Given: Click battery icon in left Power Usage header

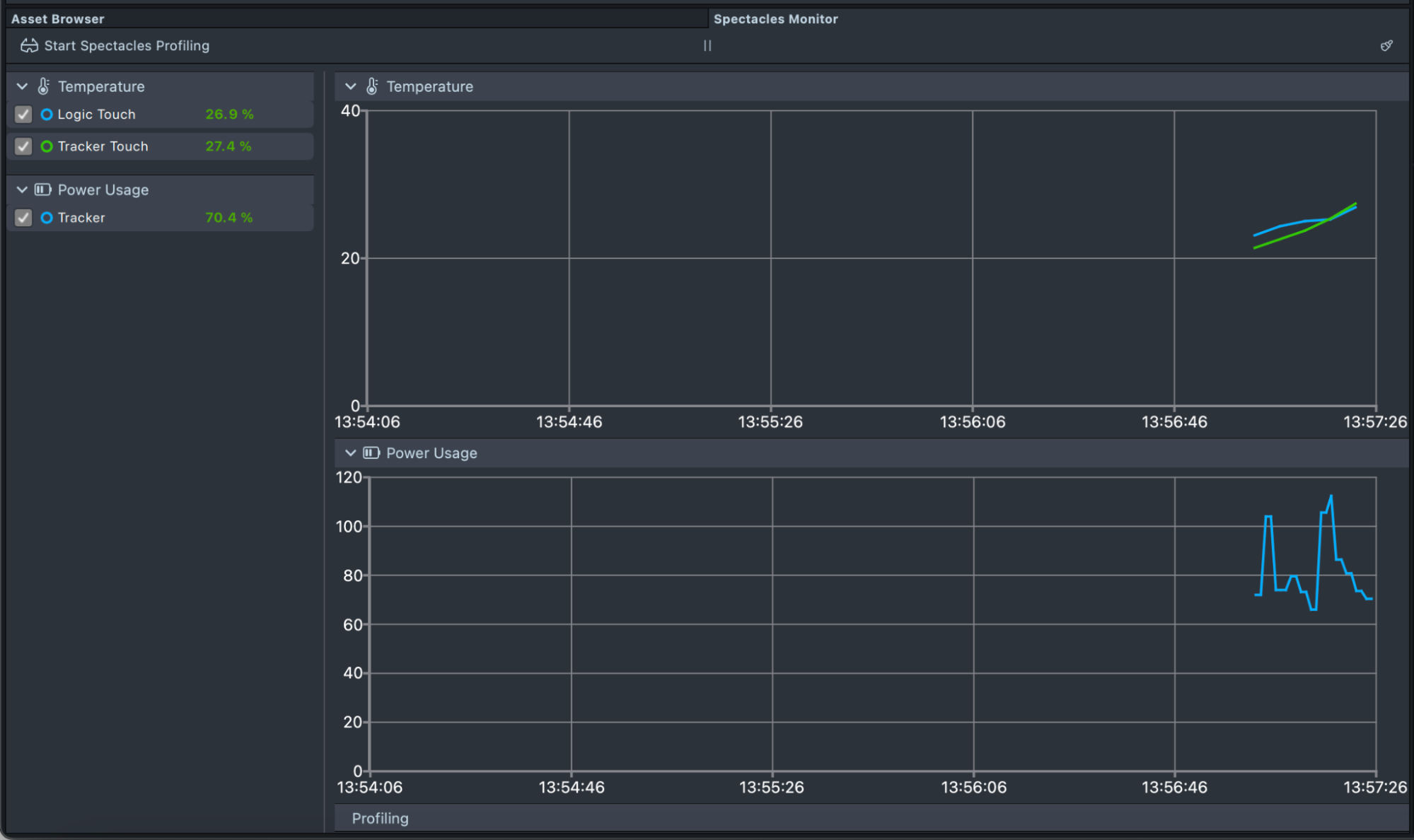Looking at the screenshot, I should [43, 189].
